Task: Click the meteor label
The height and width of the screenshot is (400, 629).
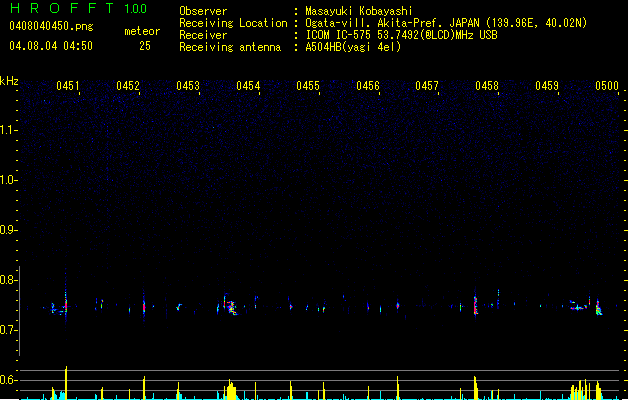Action: tap(142, 31)
